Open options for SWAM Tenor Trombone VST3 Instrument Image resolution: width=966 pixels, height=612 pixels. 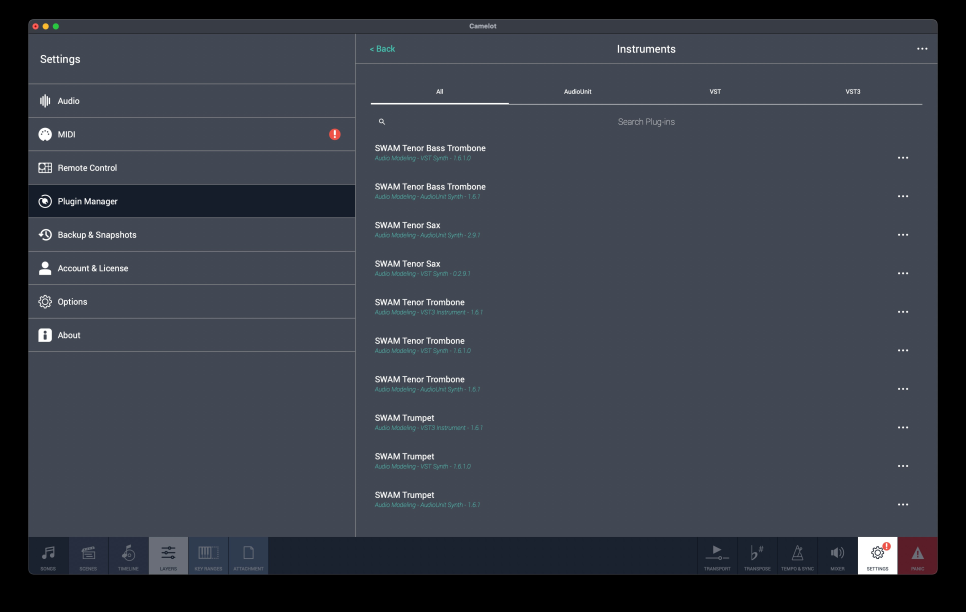tap(903, 312)
